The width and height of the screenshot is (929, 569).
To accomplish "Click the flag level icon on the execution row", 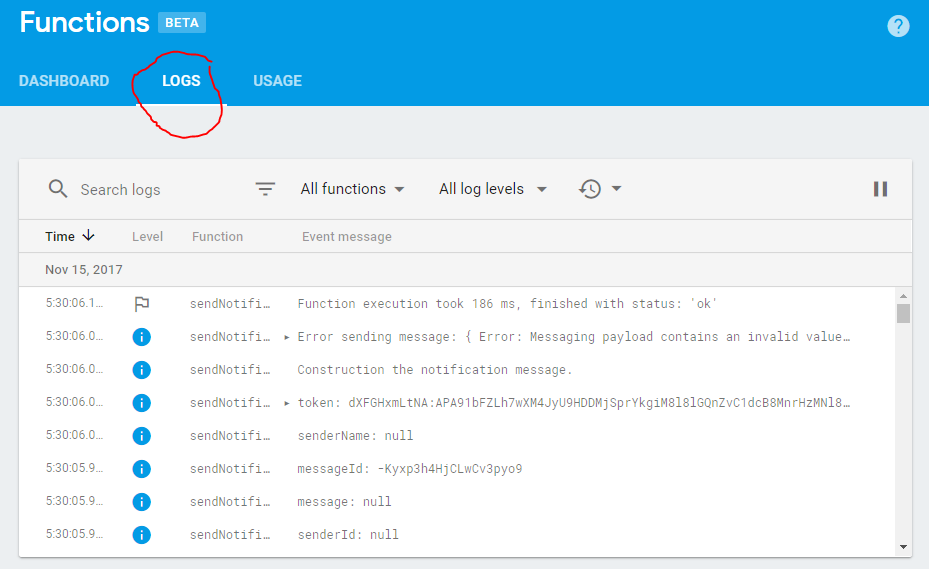I will pyautogui.click(x=142, y=304).
